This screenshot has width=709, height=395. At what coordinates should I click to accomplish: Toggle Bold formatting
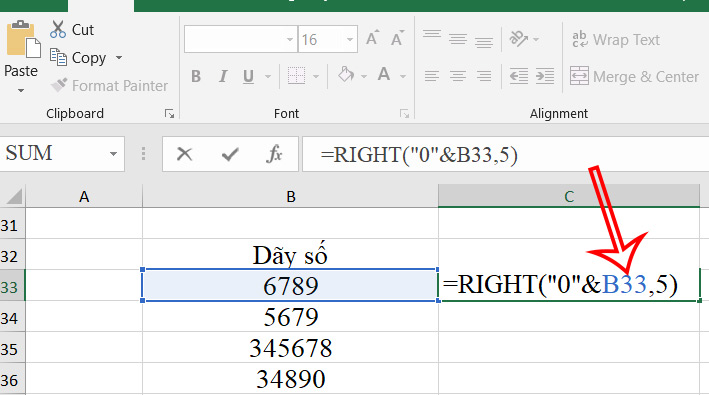pyautogui.click(x=196, y=76)
